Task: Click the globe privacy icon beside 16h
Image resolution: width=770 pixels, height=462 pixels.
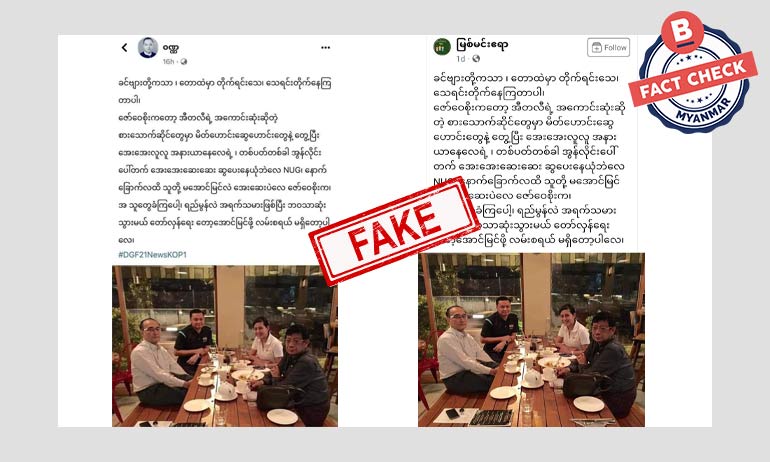Action: (x=184, y=61)
